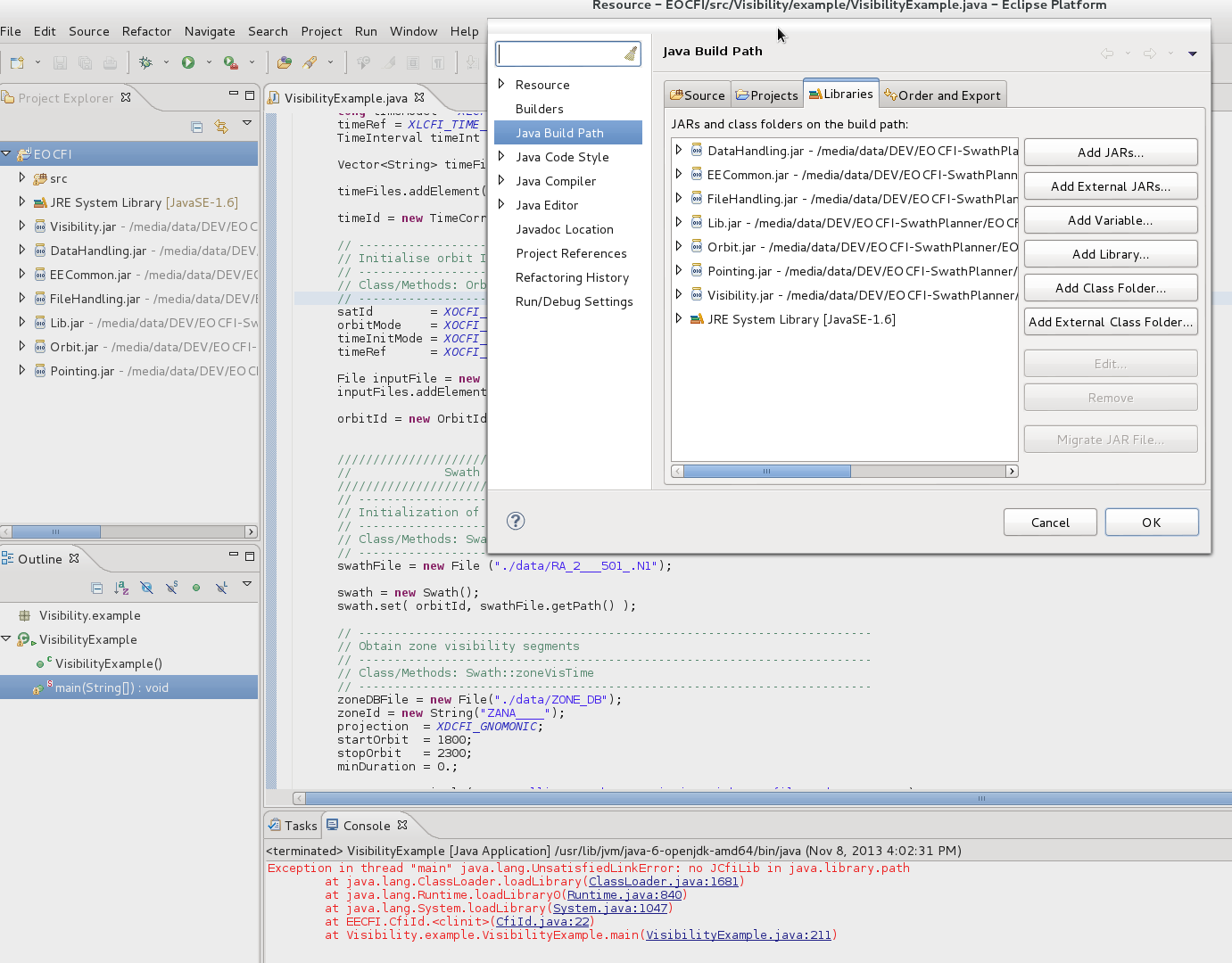This screenshot has height=963, width=1232.
Task: Expand the src folder in Project Explorer
Action: click(x=22, y=178)
